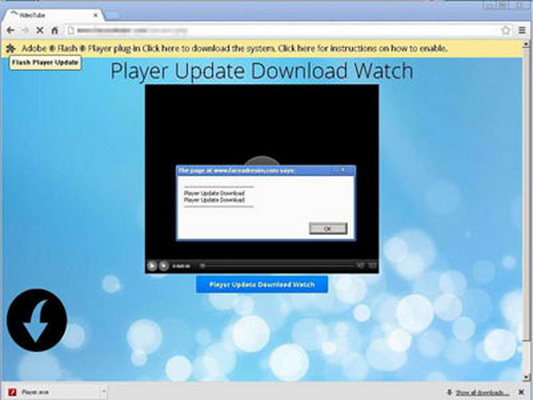
Task: Open the Player.exe download item dropdown arrow
Action: 104,392
